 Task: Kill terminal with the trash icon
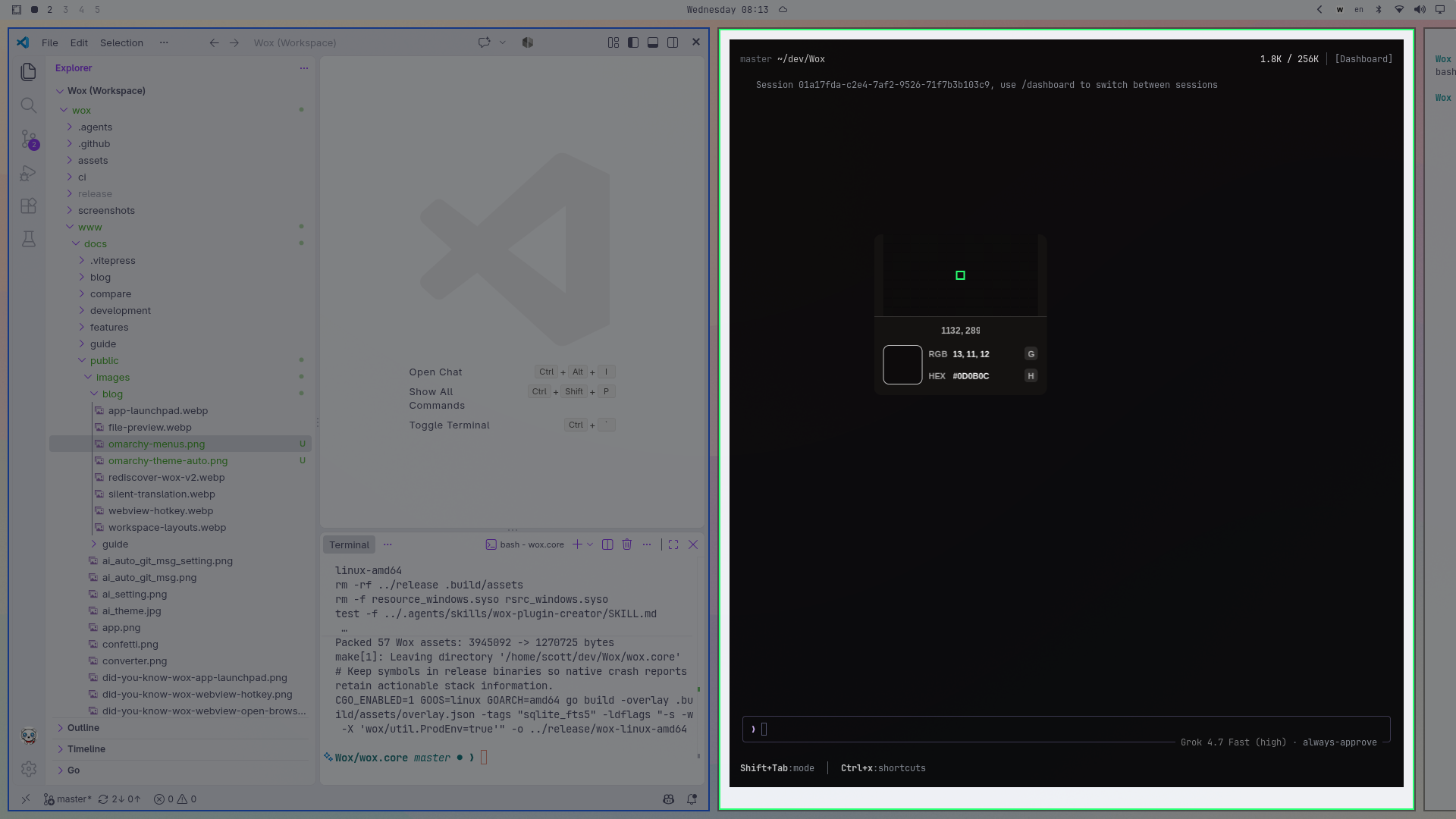point(627,544)
